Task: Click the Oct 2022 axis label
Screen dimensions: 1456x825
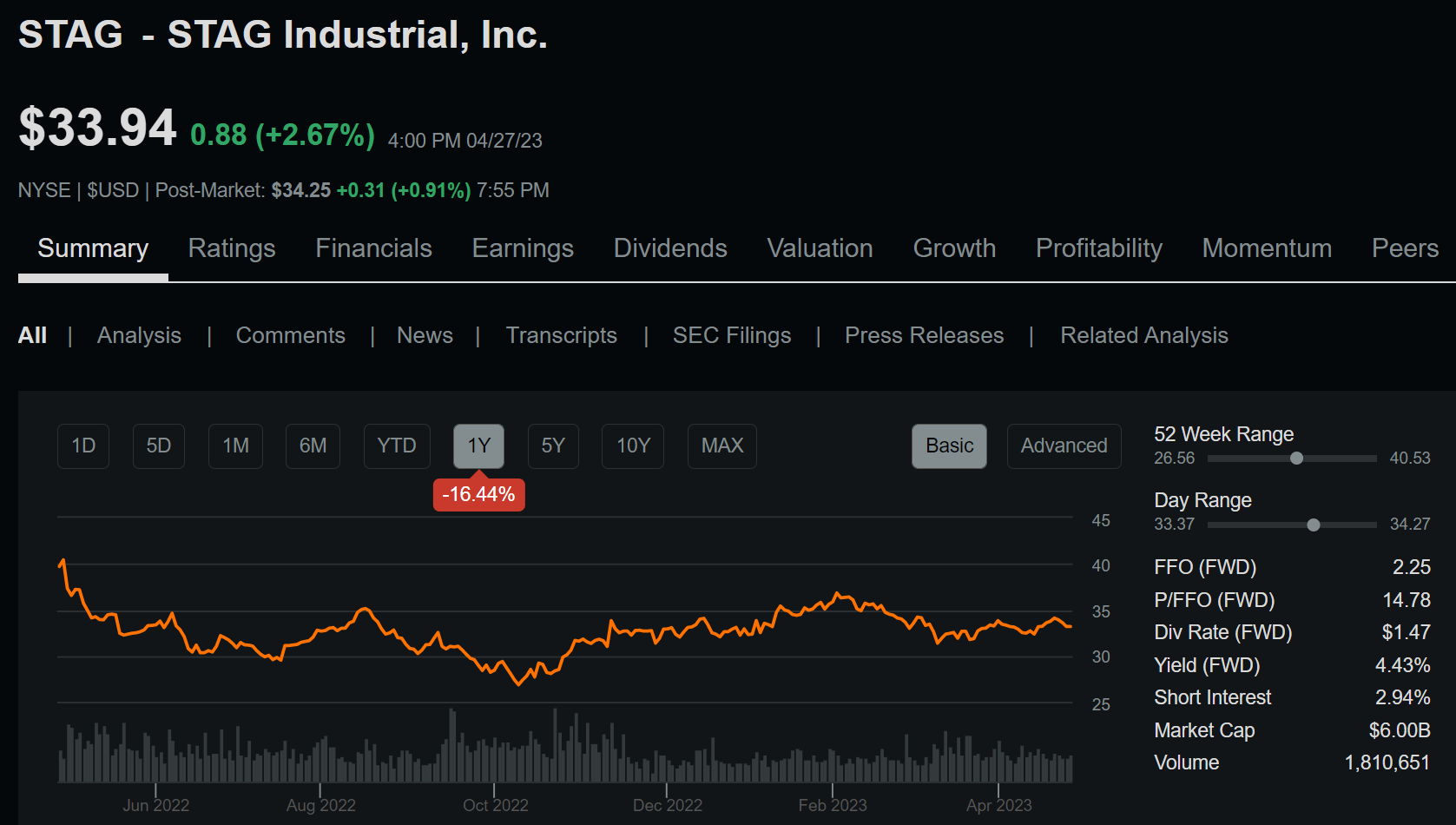Action: [495, 805]
